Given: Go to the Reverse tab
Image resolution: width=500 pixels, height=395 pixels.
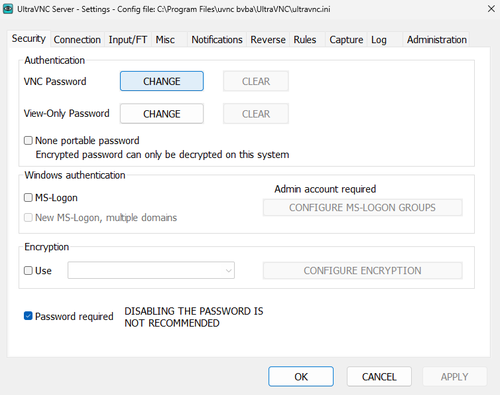Looking at the screenshot, I should coord(268,40).
